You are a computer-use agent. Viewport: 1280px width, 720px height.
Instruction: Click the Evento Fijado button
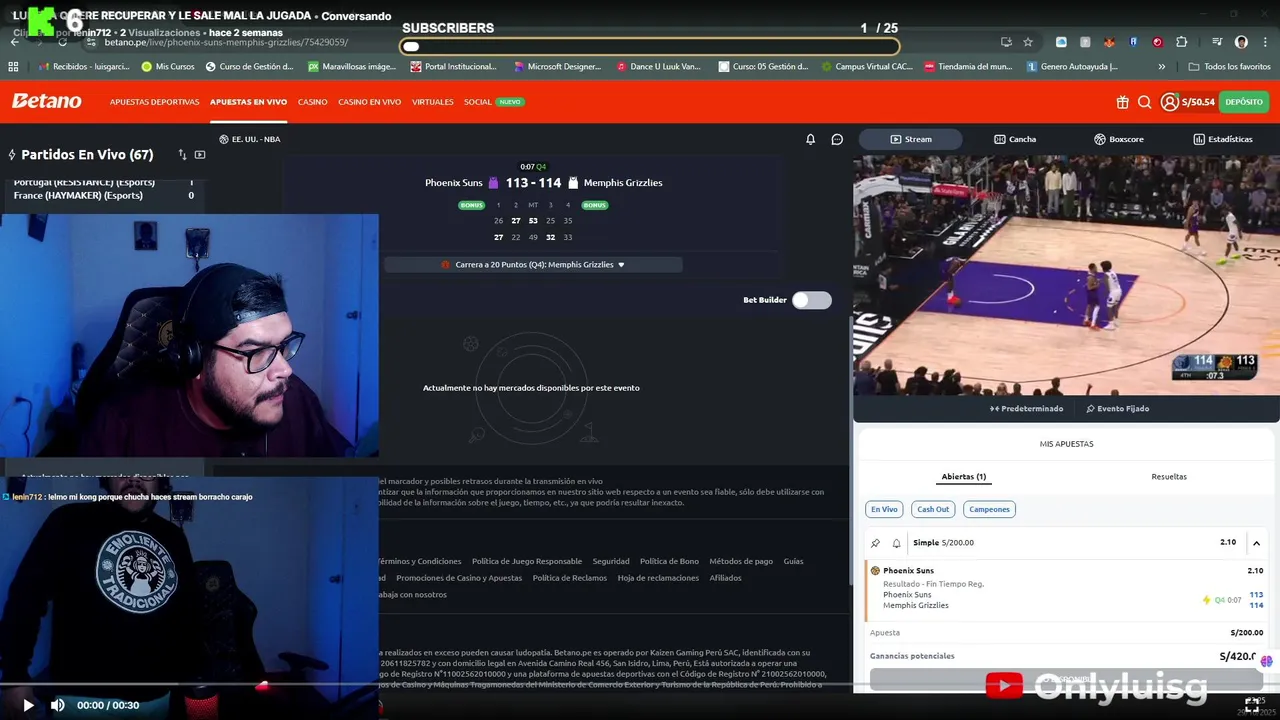tap(1117, 409)
